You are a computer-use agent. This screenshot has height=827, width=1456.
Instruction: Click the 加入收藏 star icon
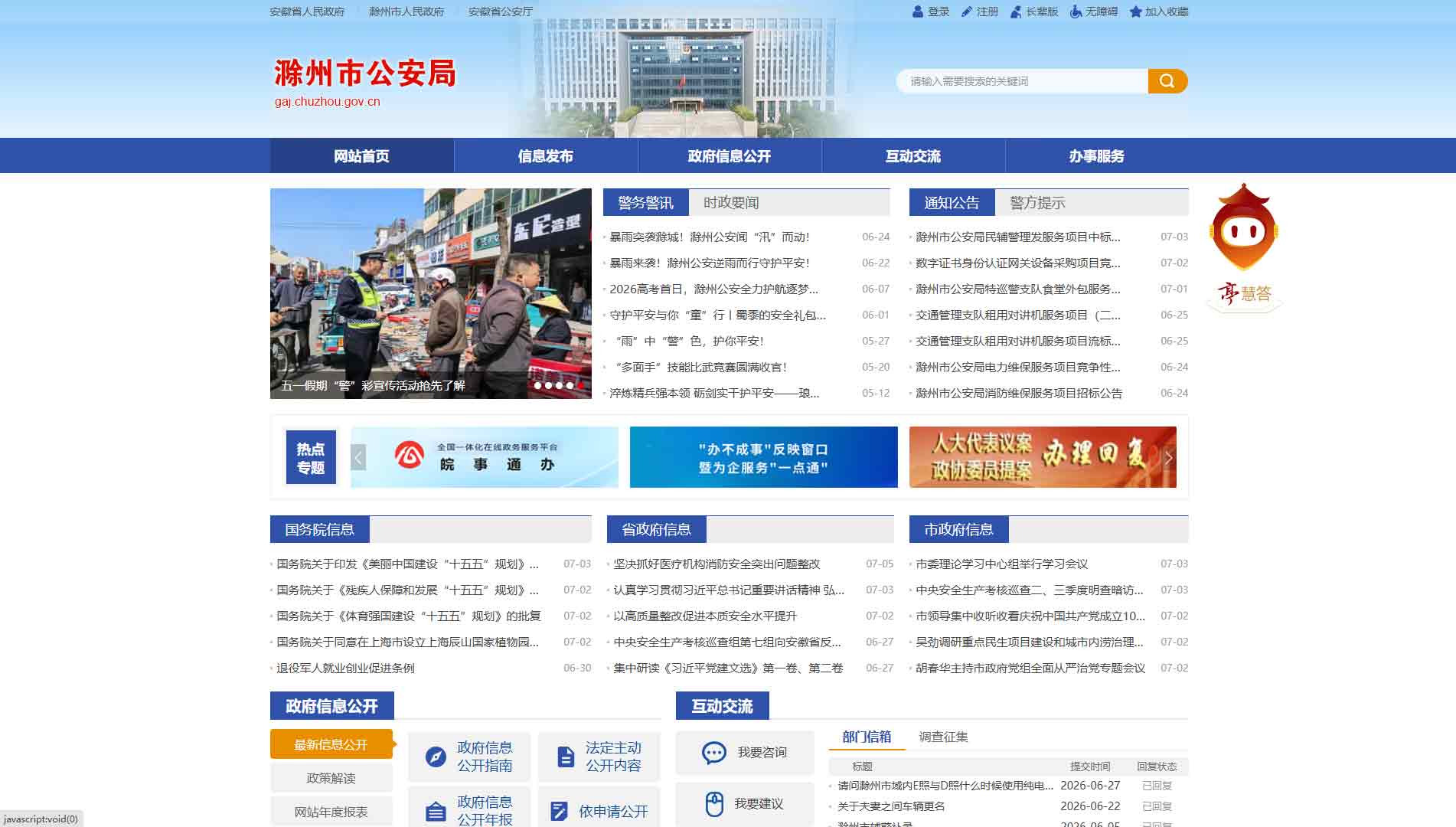[x=1136, y=11]
